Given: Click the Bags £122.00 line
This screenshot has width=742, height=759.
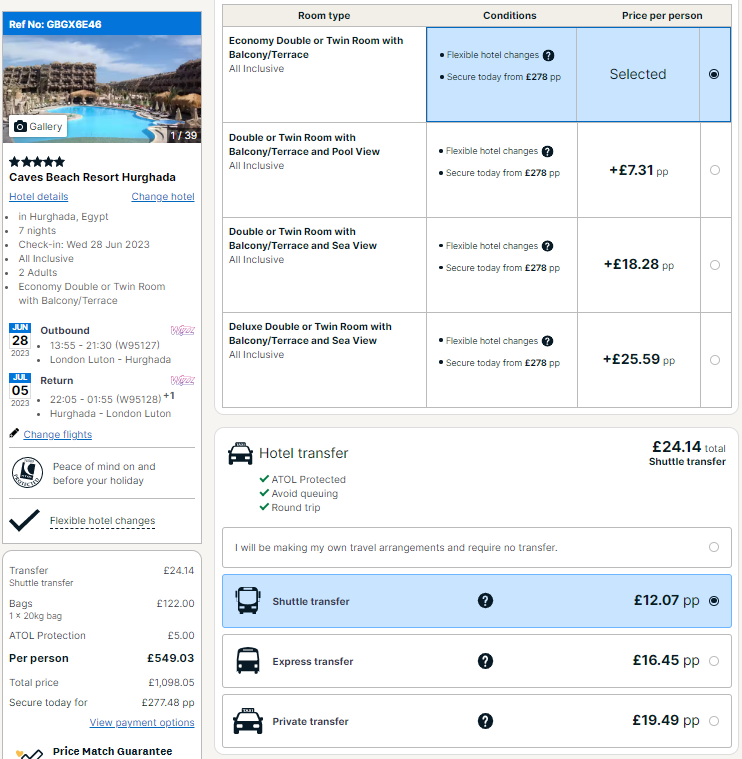Looking at the screenshot, I should (102, 604).
